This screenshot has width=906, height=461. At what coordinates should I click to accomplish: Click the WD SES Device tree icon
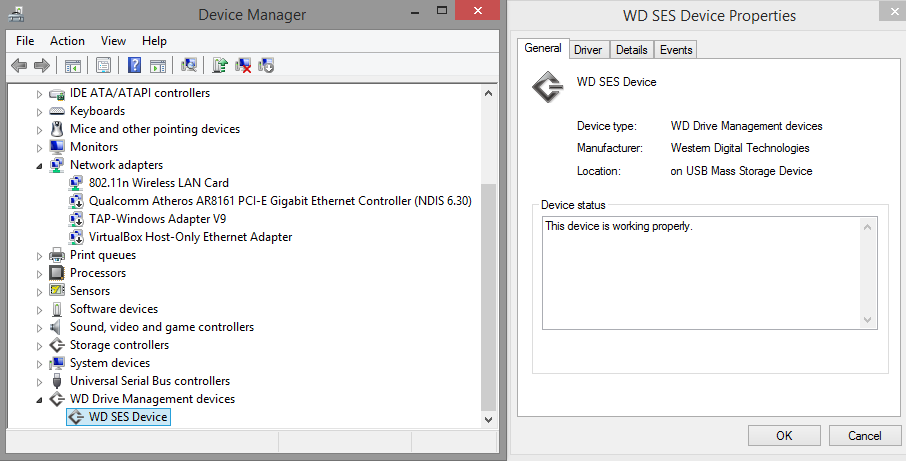76,417
